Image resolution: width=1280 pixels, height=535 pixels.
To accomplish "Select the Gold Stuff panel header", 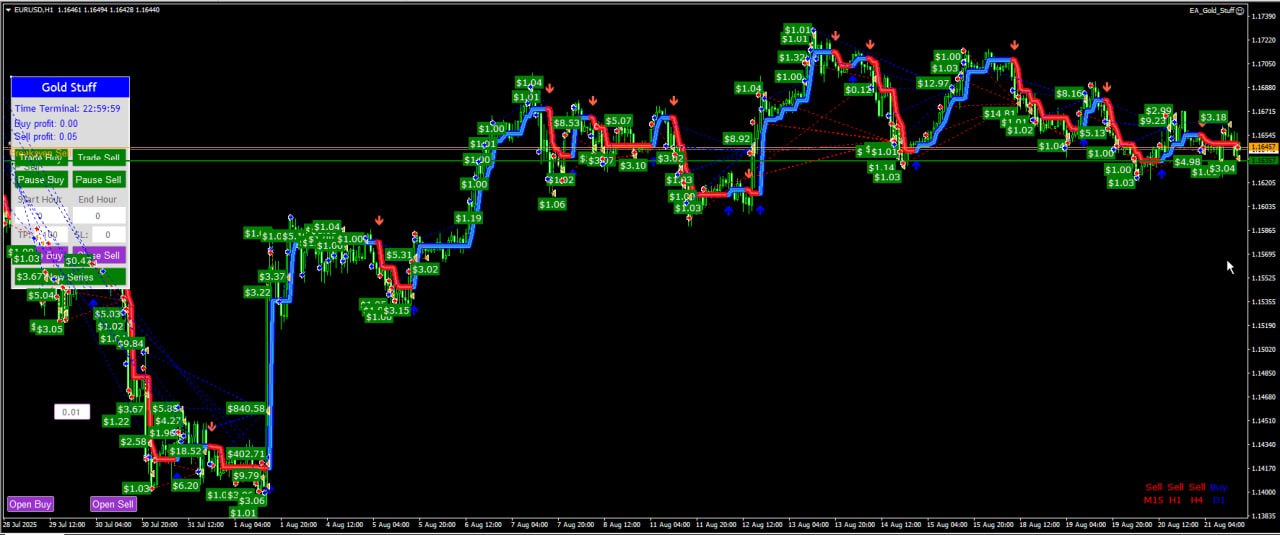I will click(x=70, y=87).
